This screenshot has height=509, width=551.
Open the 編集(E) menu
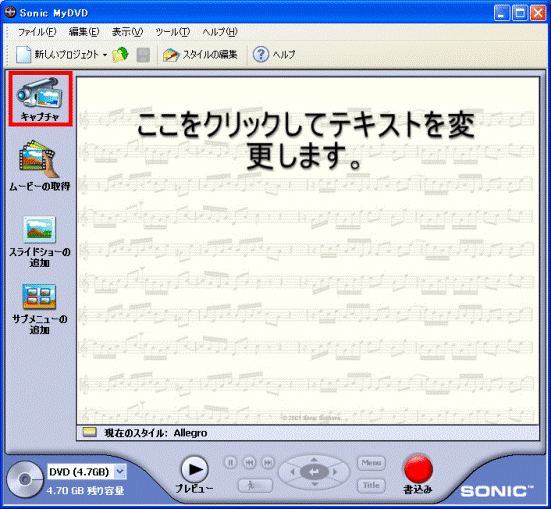click(84, 32)
